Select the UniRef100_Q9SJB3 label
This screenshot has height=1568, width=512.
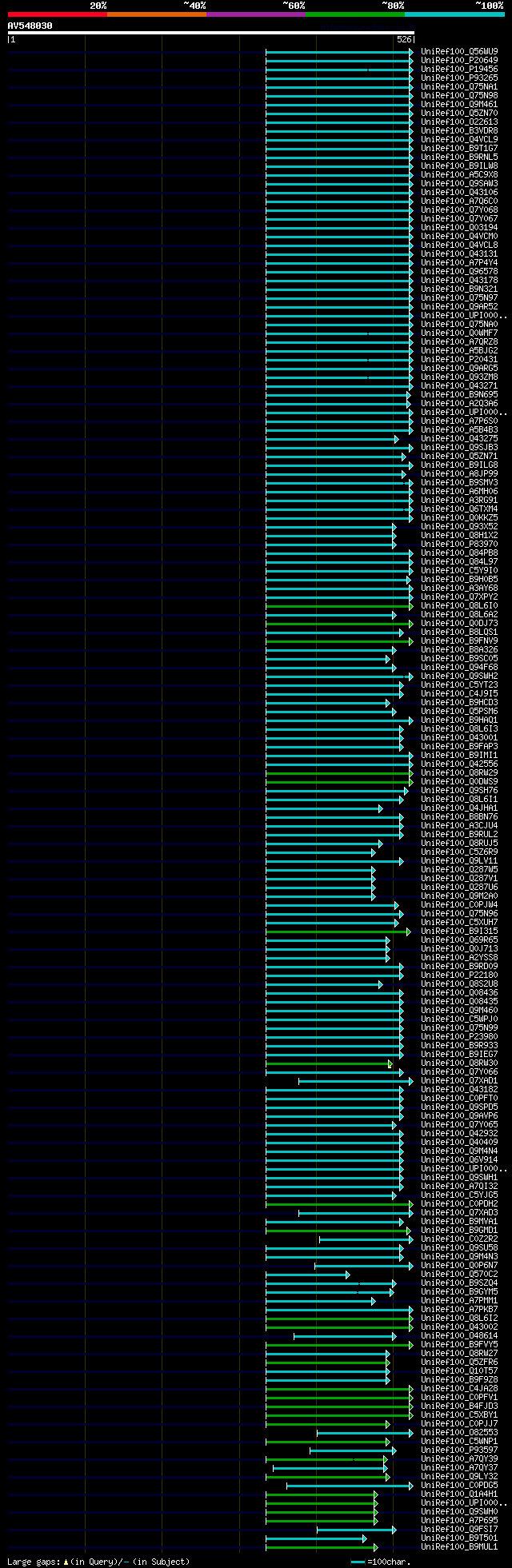coord(459,447)
